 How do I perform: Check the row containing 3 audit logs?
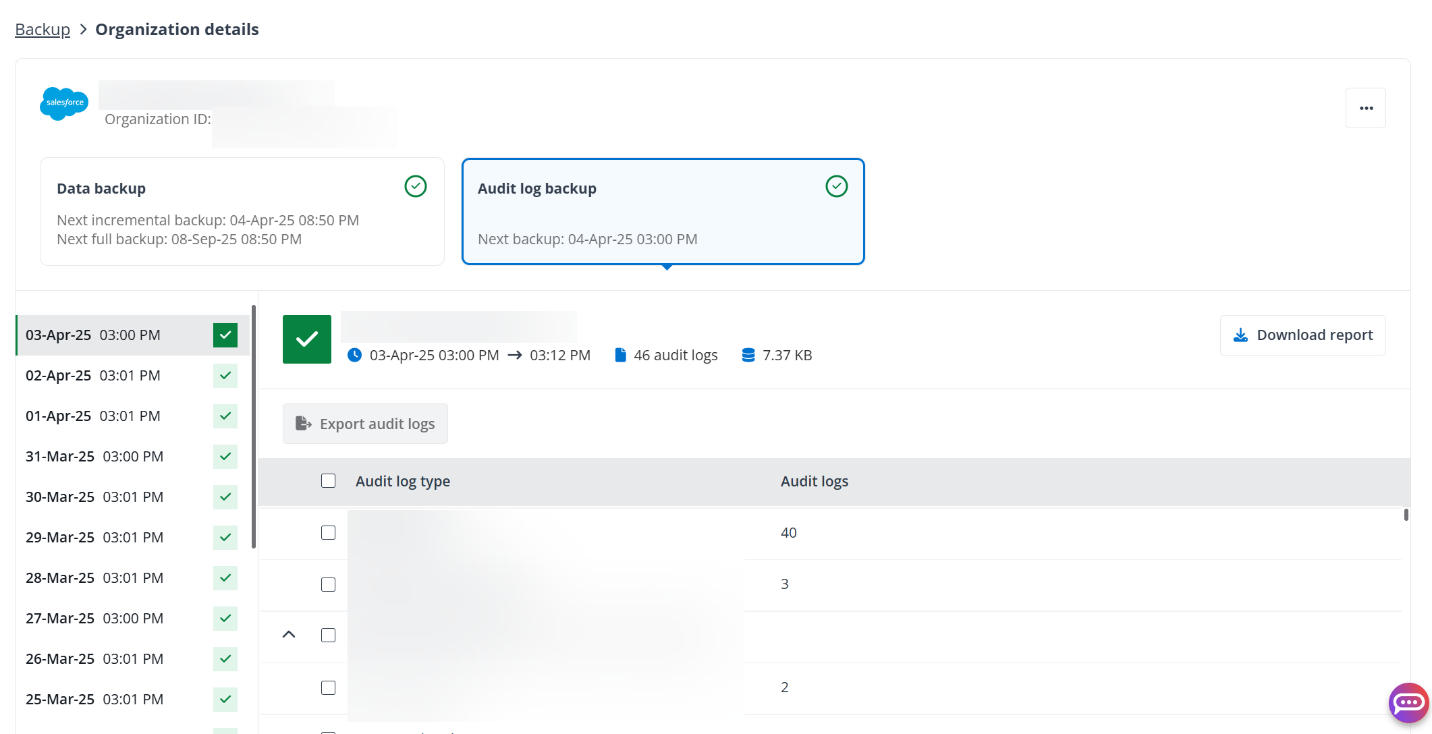tap(328, 584)
